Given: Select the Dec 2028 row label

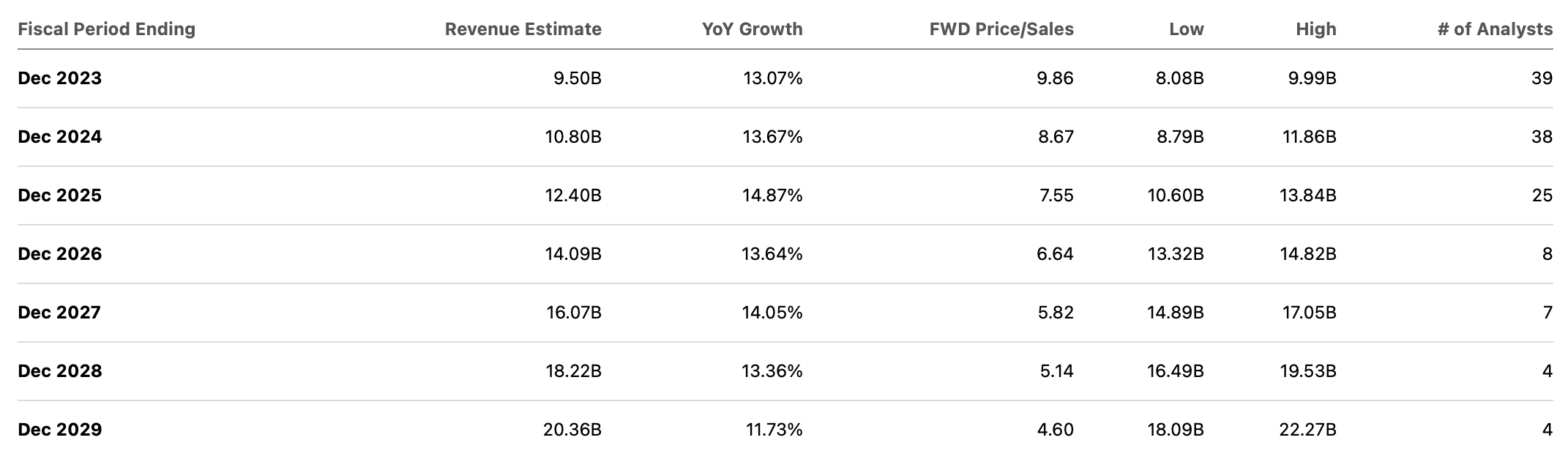Looking at the screenshot, I should click(x=59, y=371).
